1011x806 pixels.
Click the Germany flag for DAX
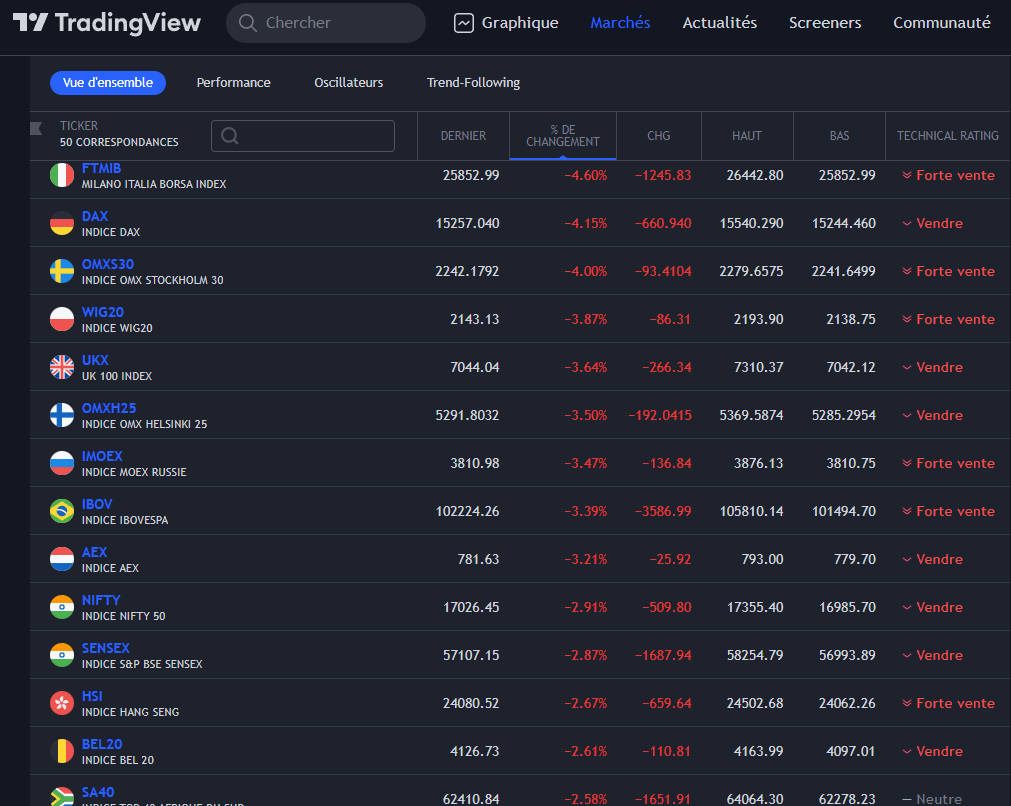click(62, 223)
